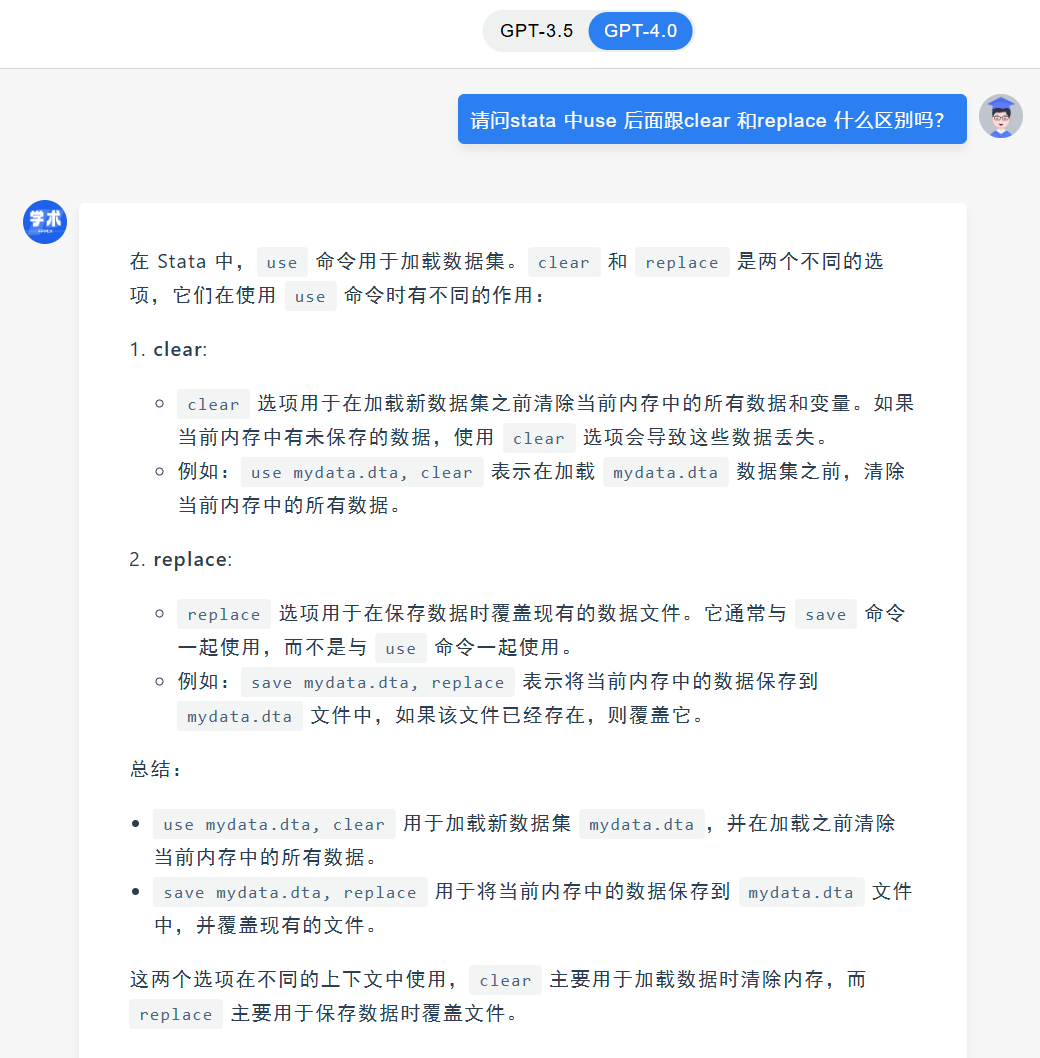The width and height of the screenshot is (1040, 1058).
Task: Click 'clear' code chip in final paragraph
Action: [x=505, y=980]
